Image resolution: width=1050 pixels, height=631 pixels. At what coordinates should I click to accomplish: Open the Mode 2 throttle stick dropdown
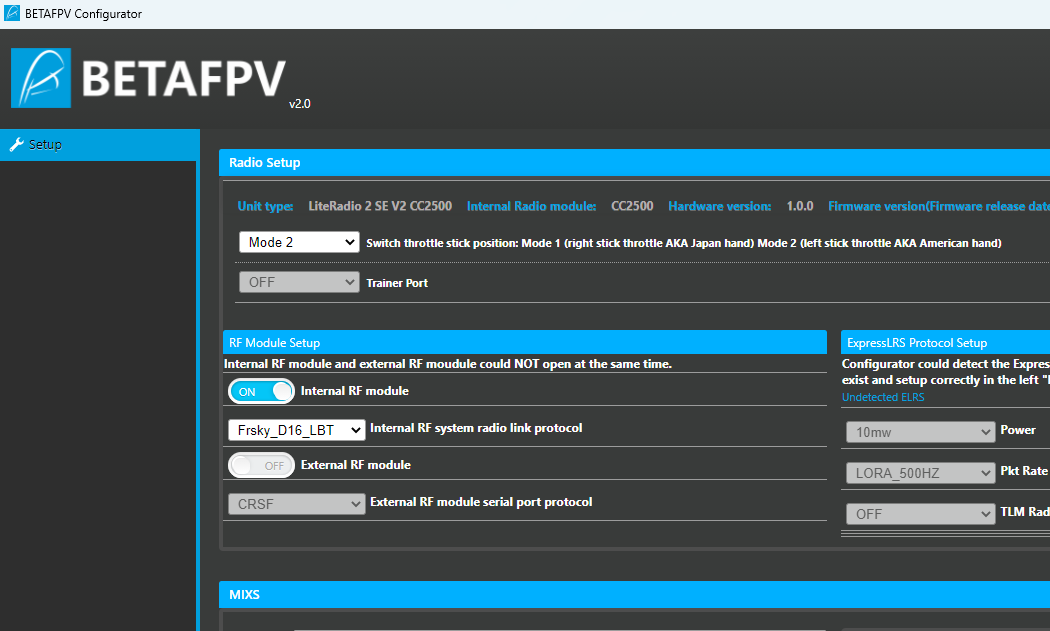[298, 242]
